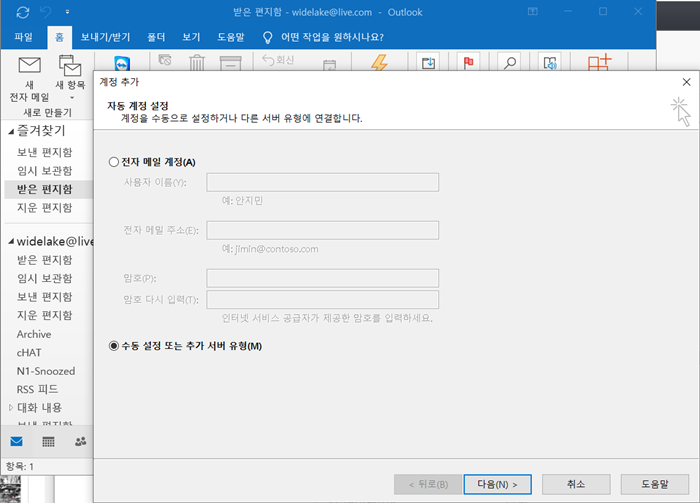Click the 다음(N) > button
Screen dimensions: 700x503
[x=497, y=484]
